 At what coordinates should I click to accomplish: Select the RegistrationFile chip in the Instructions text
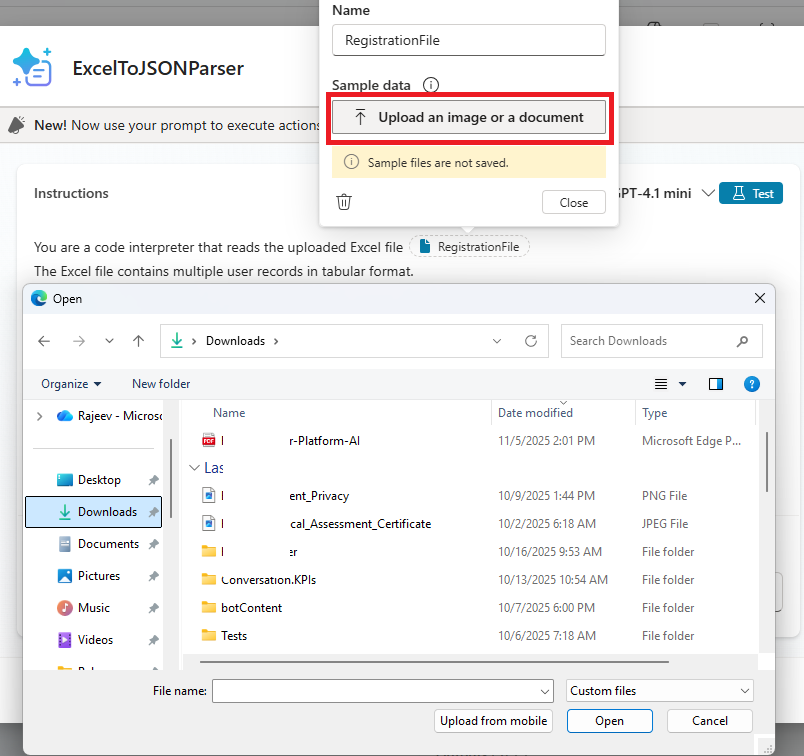coord(469,246)
